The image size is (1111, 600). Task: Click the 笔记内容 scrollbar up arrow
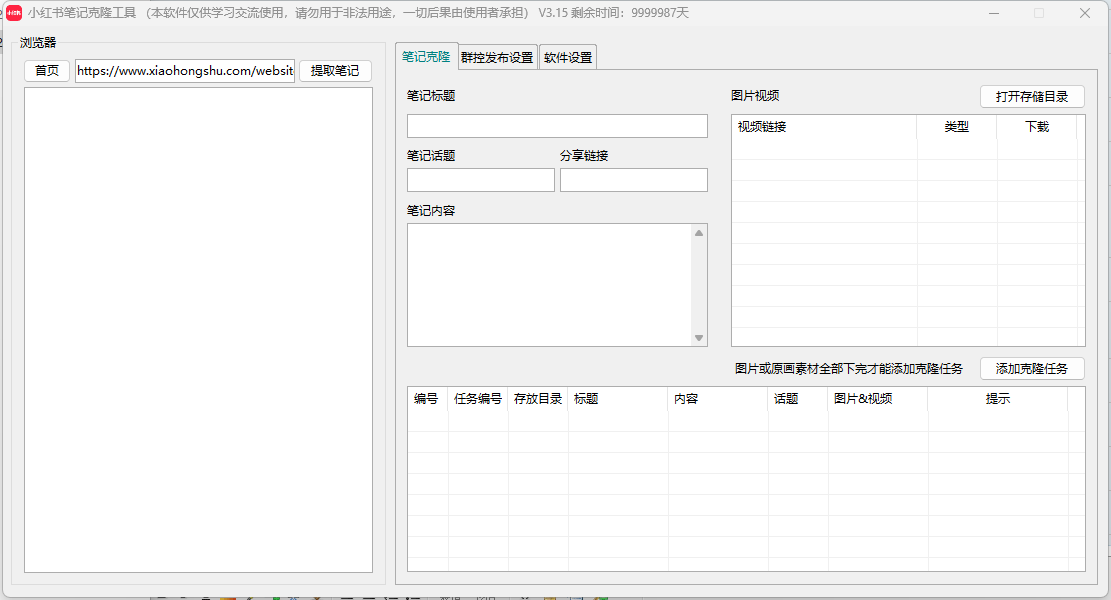[699, 233]
